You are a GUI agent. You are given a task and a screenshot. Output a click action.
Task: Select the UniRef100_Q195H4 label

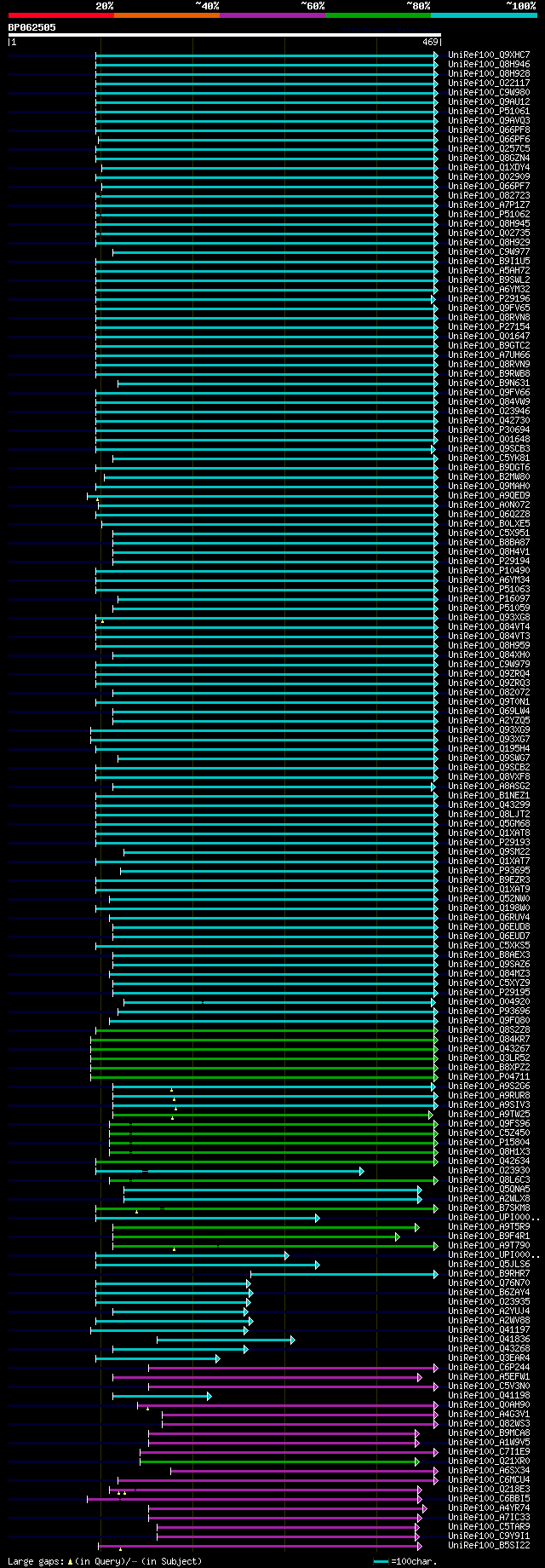pos(489,748)
